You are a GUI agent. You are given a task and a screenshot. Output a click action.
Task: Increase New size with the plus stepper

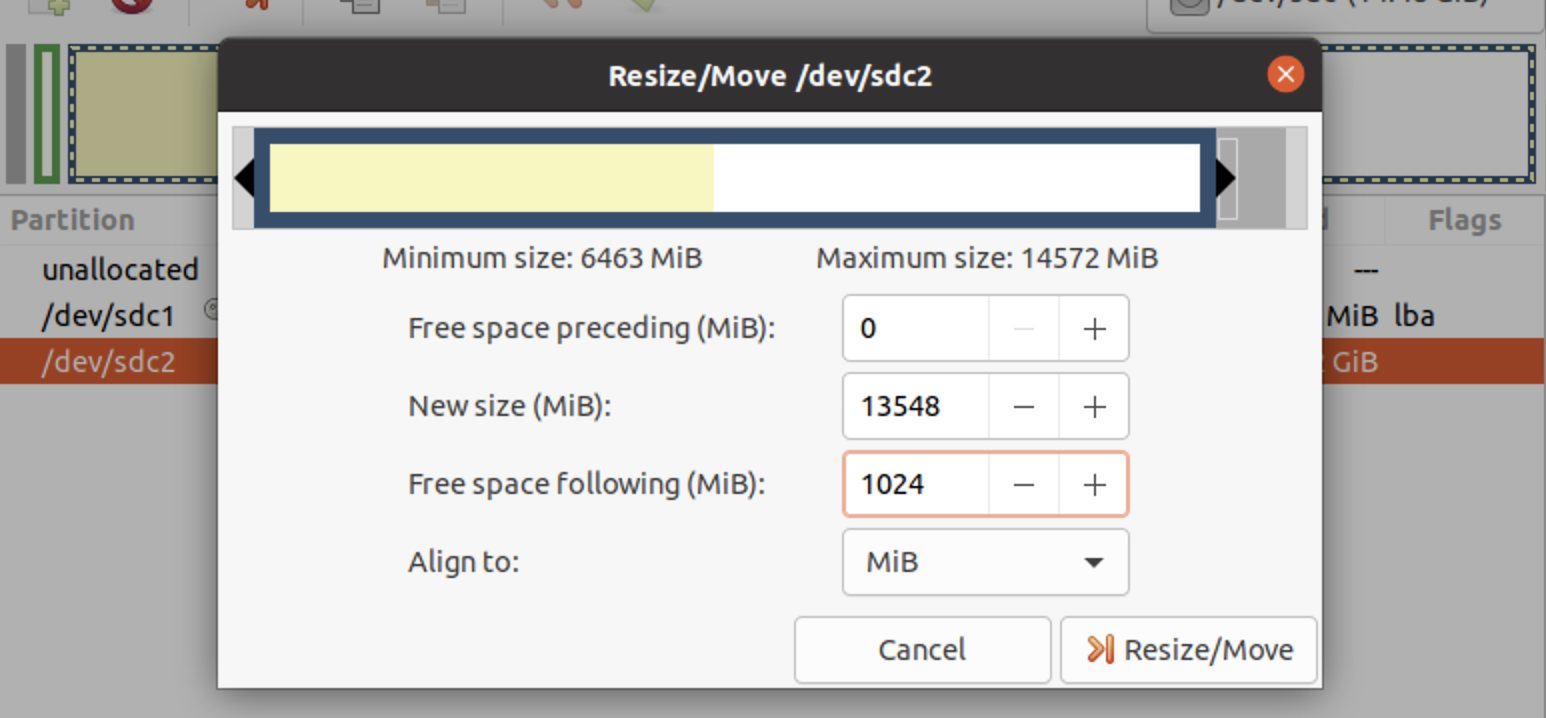pyautogui.click(x=1093, y=406)
